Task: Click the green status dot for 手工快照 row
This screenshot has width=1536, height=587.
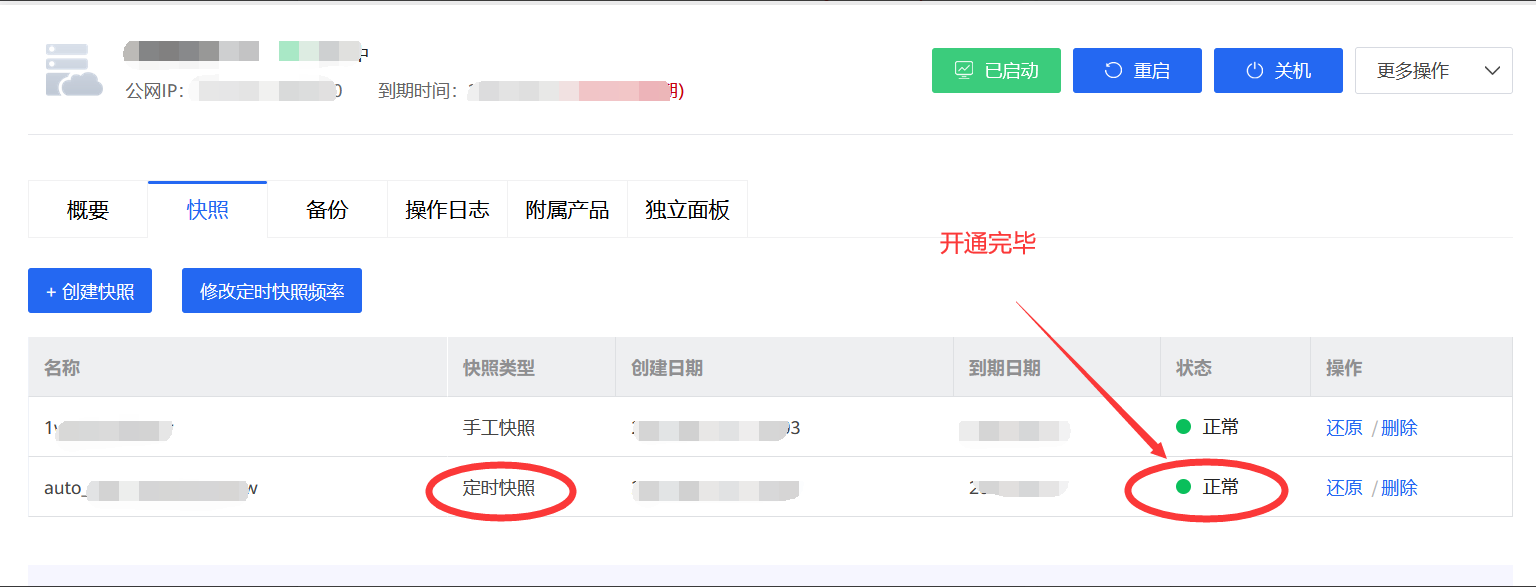Action: coord(1184,427)
